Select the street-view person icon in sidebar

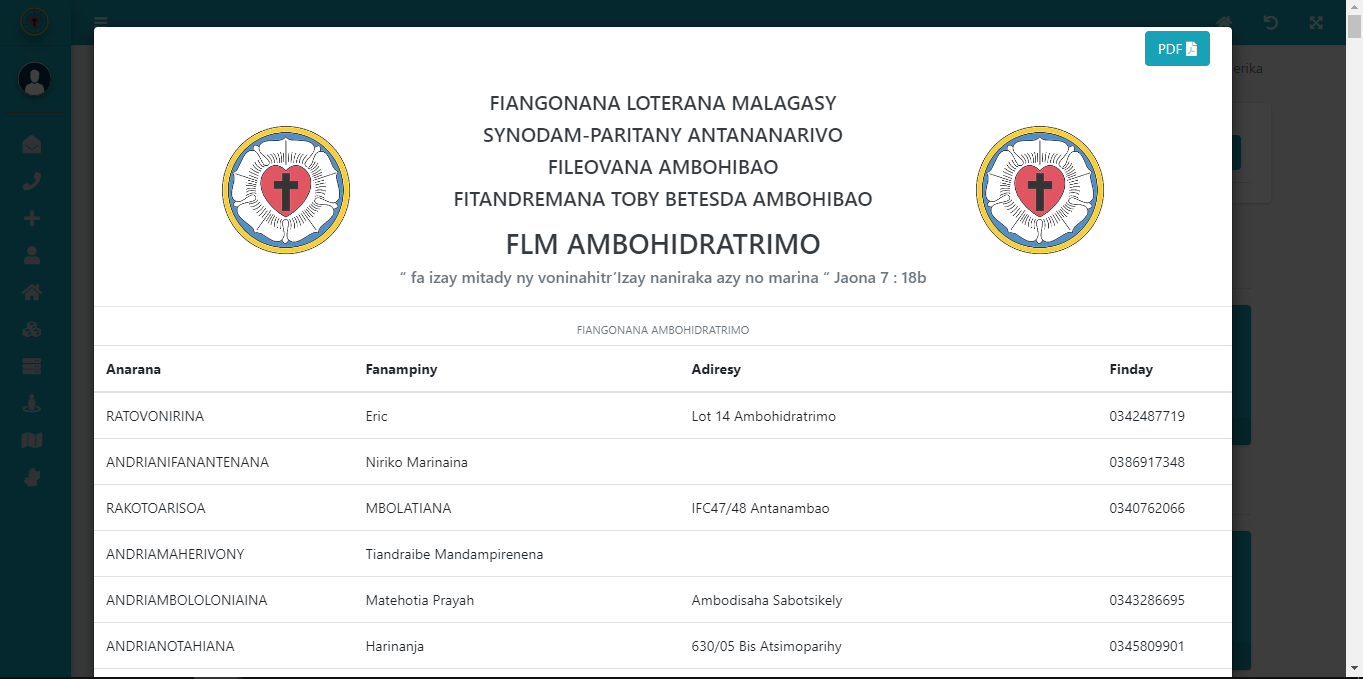coord(32,403)
